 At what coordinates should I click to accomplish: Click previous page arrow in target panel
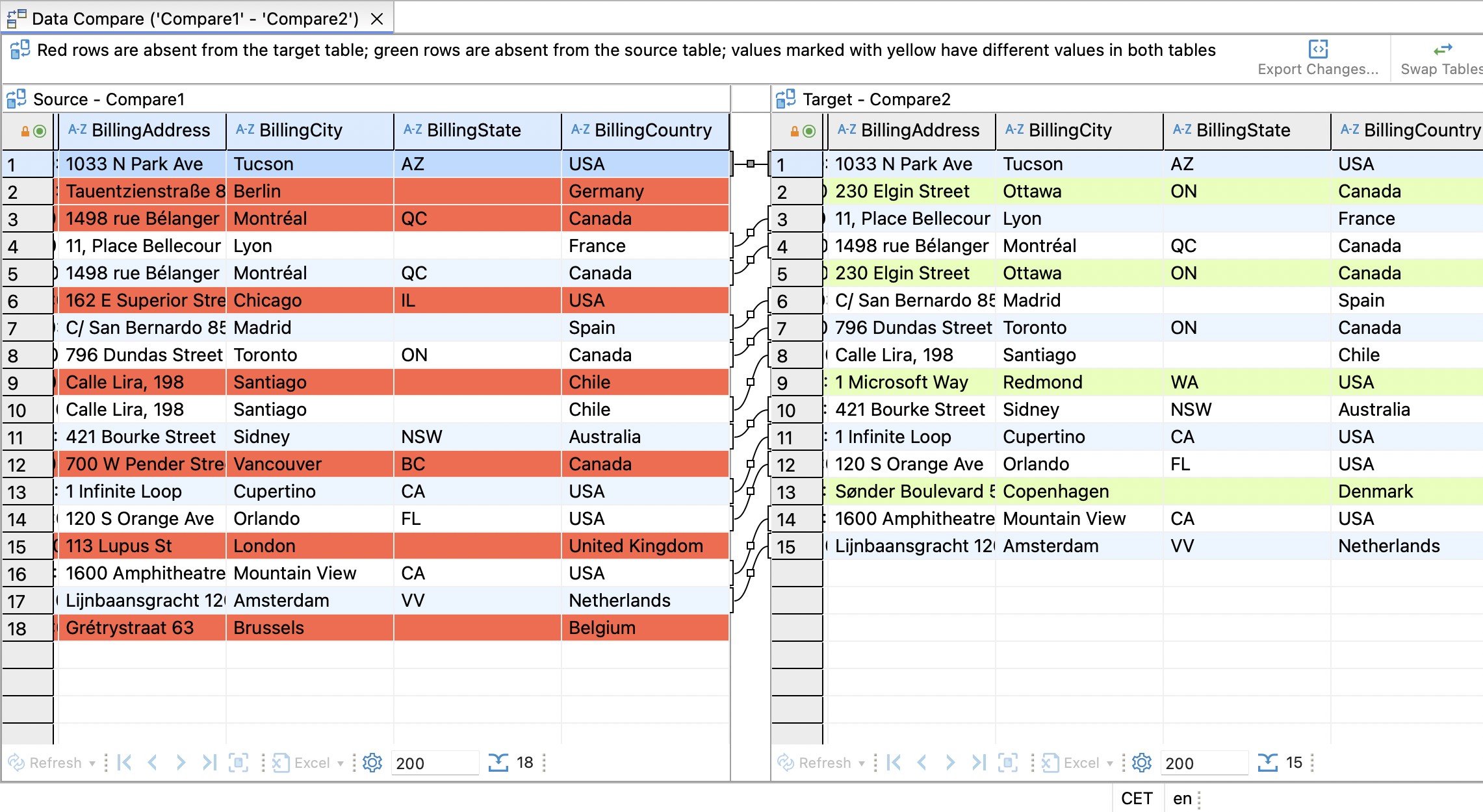922,763
